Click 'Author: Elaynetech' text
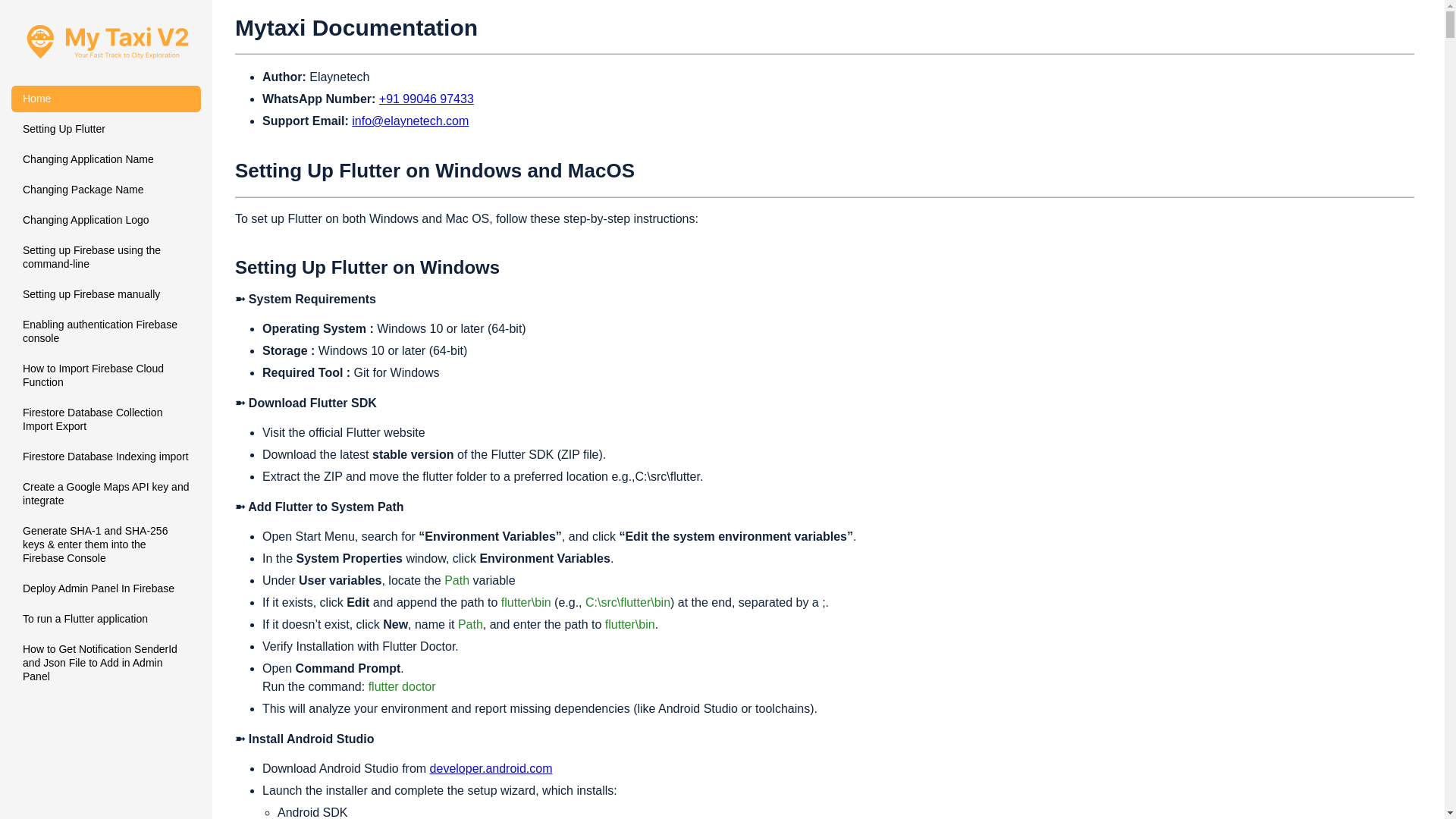 [x=315, y=77]
